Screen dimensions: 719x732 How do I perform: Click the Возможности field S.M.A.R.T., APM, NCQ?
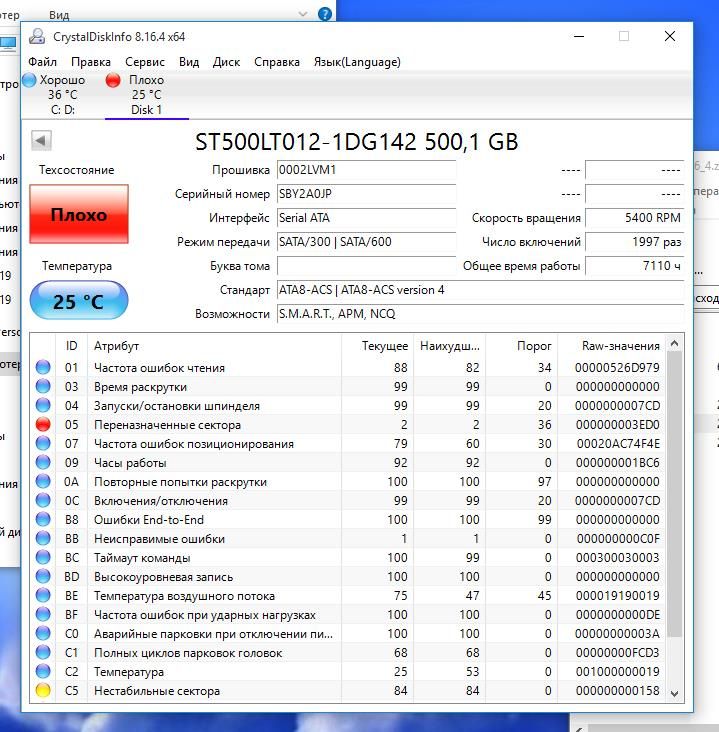480,314
